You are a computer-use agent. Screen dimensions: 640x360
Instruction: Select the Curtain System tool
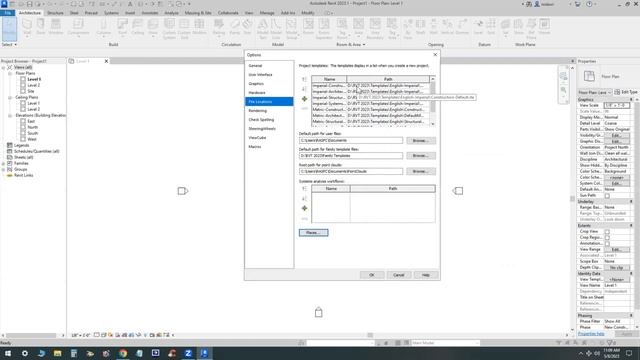click(169, 29)
